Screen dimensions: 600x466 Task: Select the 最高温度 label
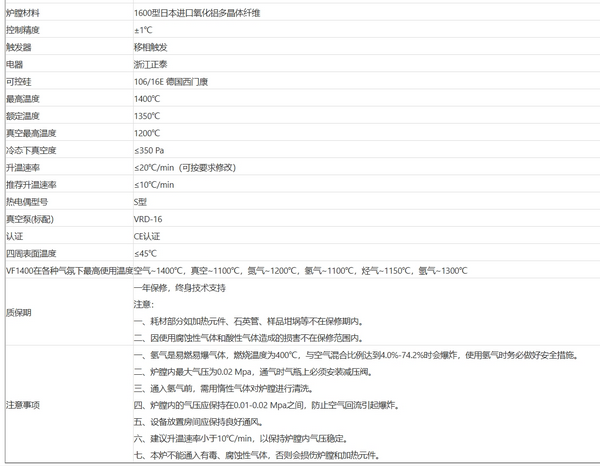click(x=23, y=99)
